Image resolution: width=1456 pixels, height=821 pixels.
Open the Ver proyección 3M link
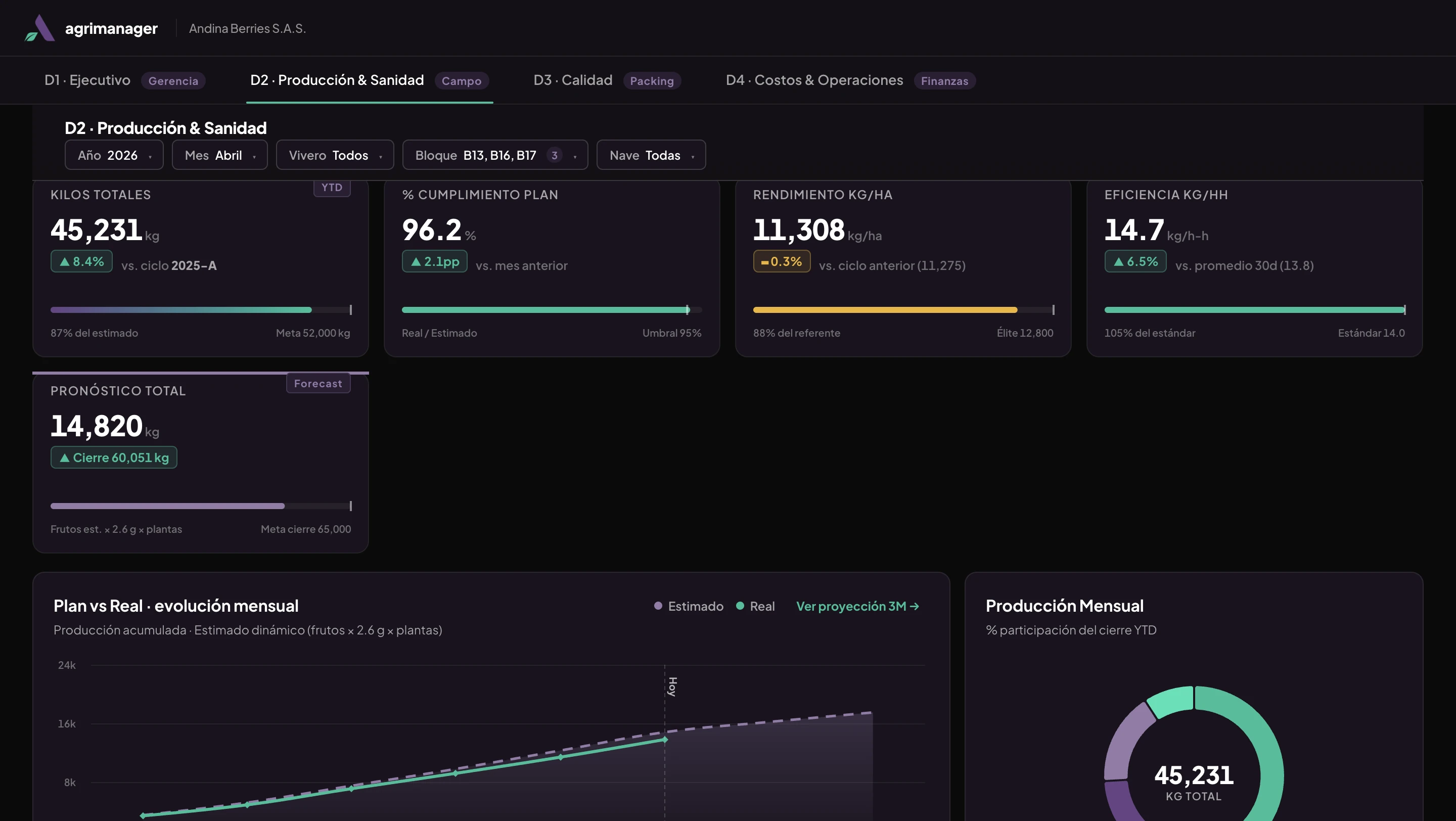(x=857, y=606)
